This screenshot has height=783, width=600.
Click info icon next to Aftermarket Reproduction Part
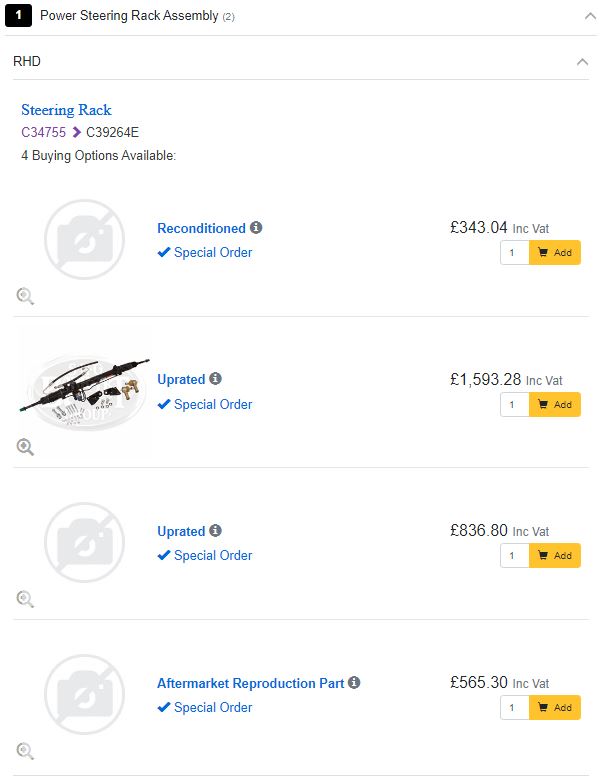(x=354, y=683)
